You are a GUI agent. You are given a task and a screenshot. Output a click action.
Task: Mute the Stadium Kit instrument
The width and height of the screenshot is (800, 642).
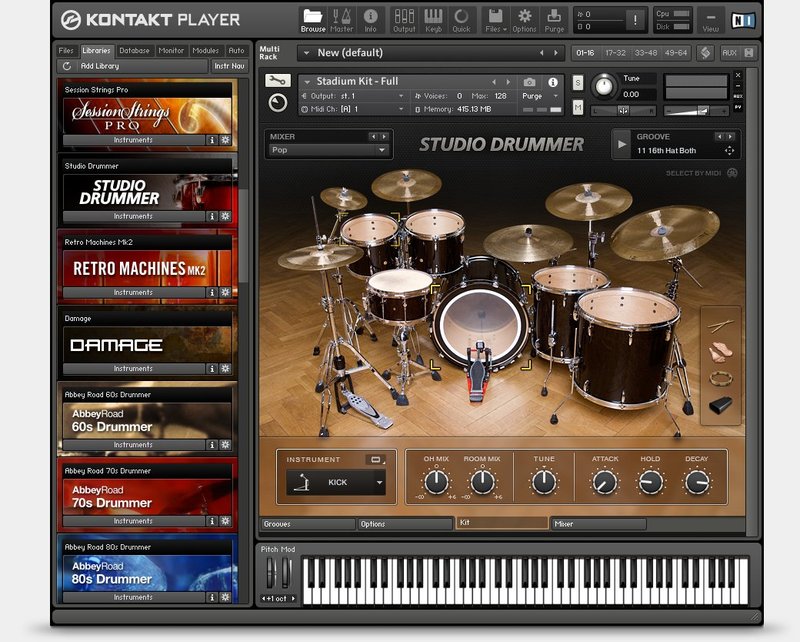(577, 105)
